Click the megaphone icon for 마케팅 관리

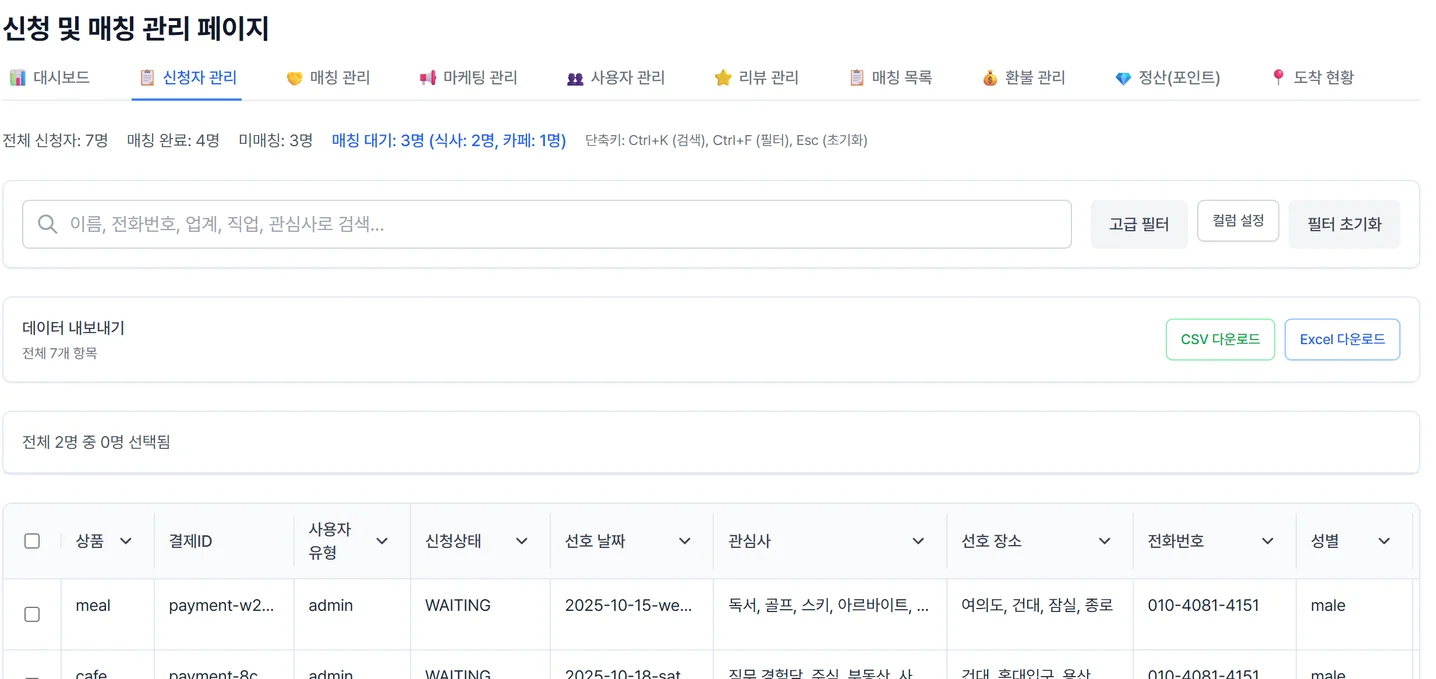tap(428, 76)
